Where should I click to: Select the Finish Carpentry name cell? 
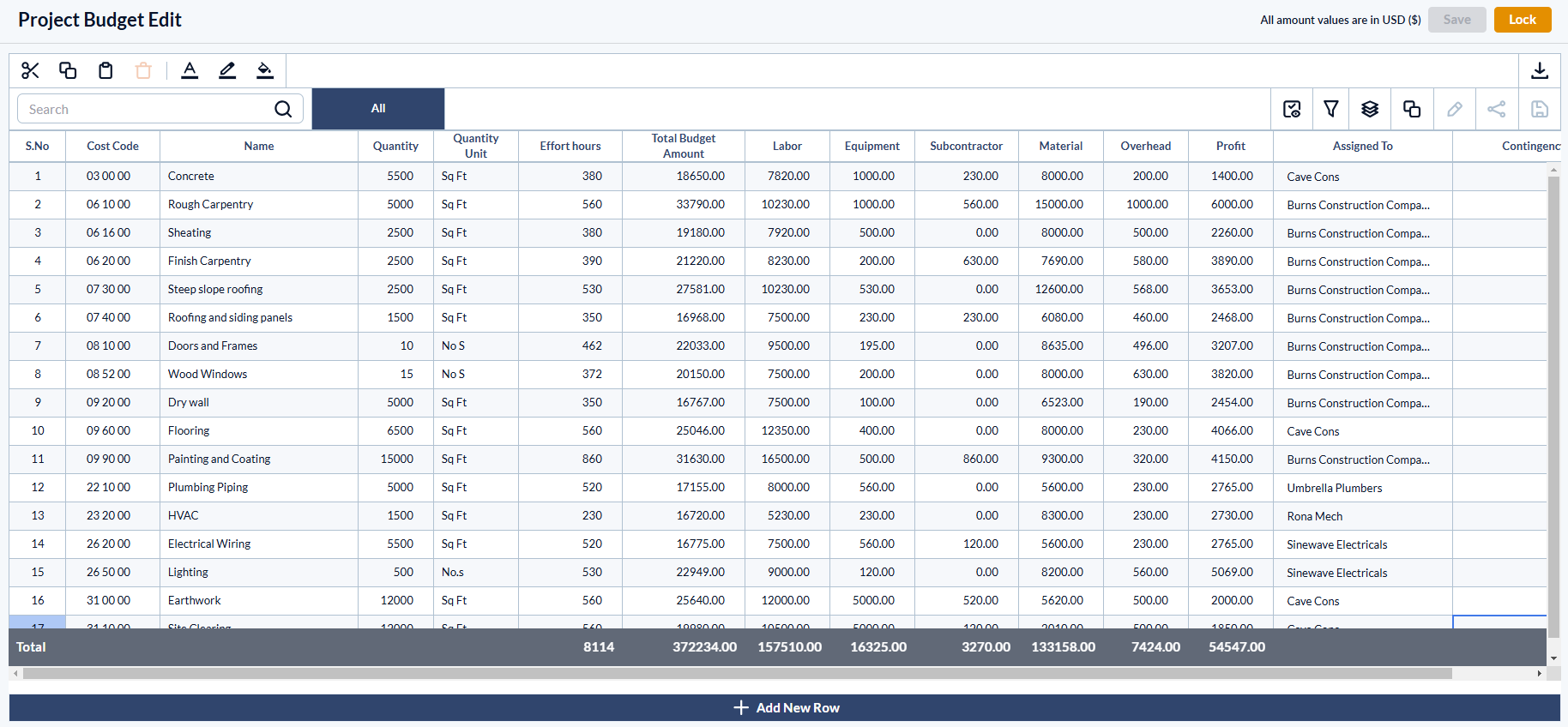[259, 261]
